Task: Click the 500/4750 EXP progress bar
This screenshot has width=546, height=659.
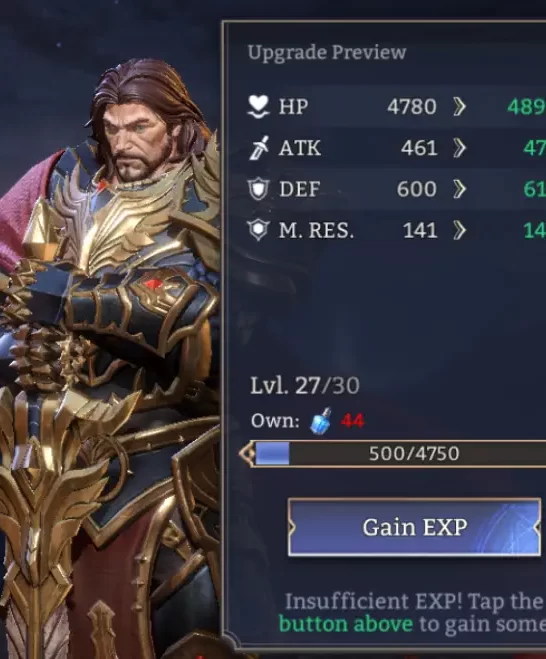Action: pos(398,454)
